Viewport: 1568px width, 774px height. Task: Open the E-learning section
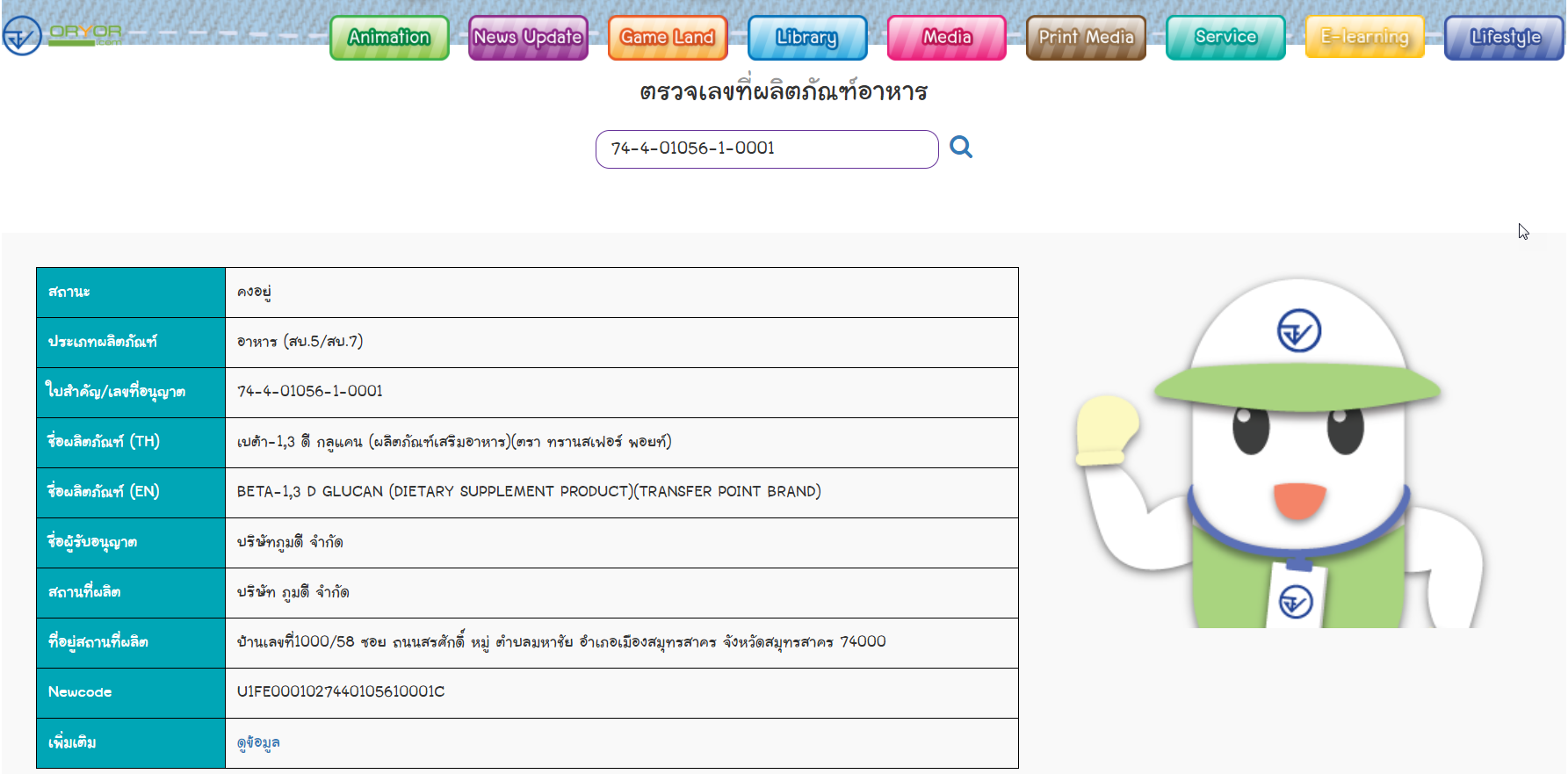(x=1364, y=38)
